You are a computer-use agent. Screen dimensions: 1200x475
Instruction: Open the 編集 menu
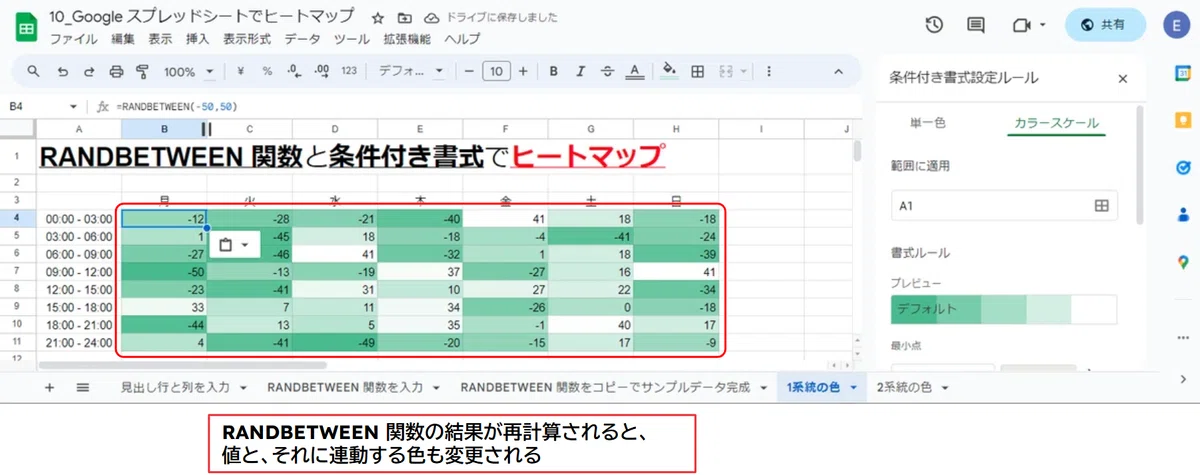click(123, 39)
